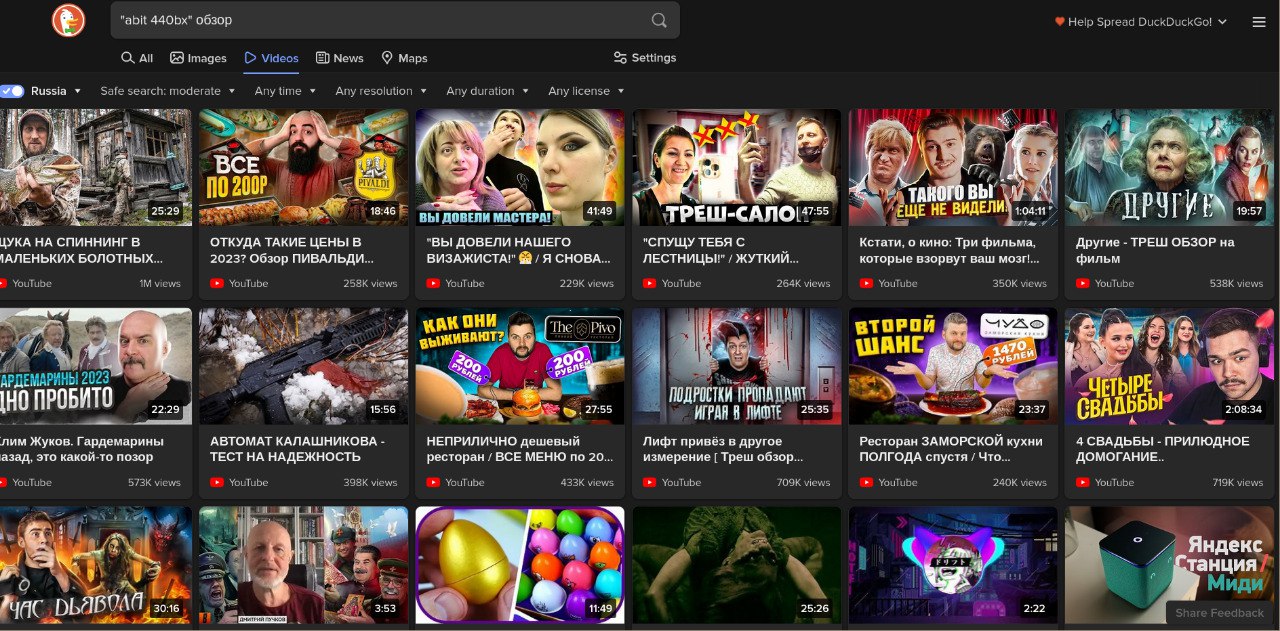This screenshot has width=1280, height=631.
Task: Open video titled Другие - ТРЕШ ОБЗОР на фильм
Action: click(x=1155, y=250)
